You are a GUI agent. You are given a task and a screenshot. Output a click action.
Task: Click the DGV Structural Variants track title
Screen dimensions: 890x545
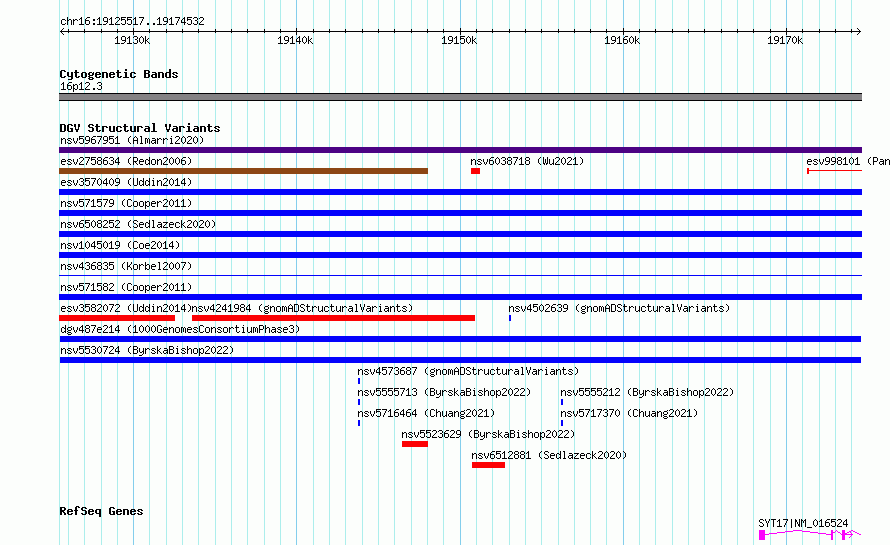[x=140, y=128]
